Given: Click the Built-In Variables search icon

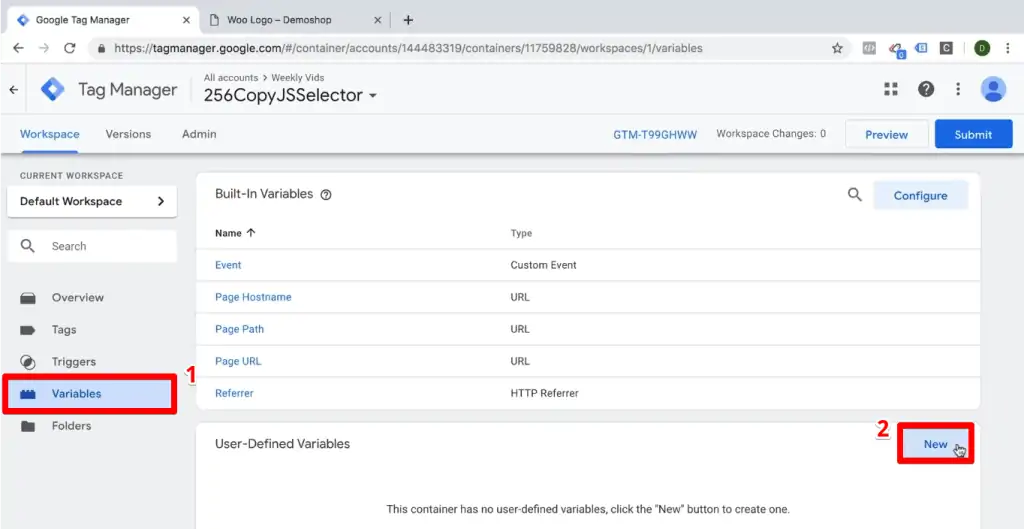Looking at the screenshot, I should [854, 195].
